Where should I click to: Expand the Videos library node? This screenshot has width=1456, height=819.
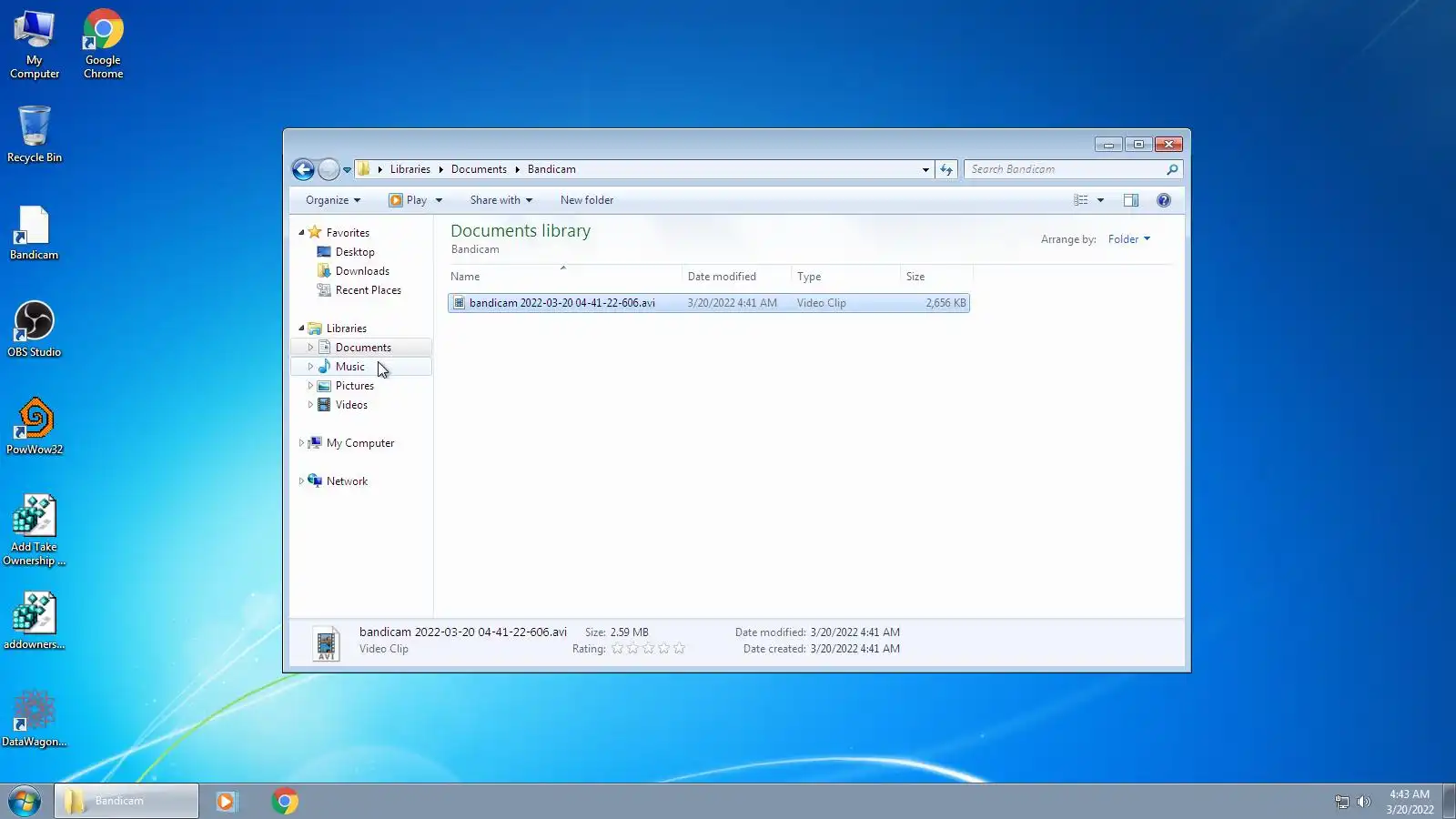[x=310, y=405]
